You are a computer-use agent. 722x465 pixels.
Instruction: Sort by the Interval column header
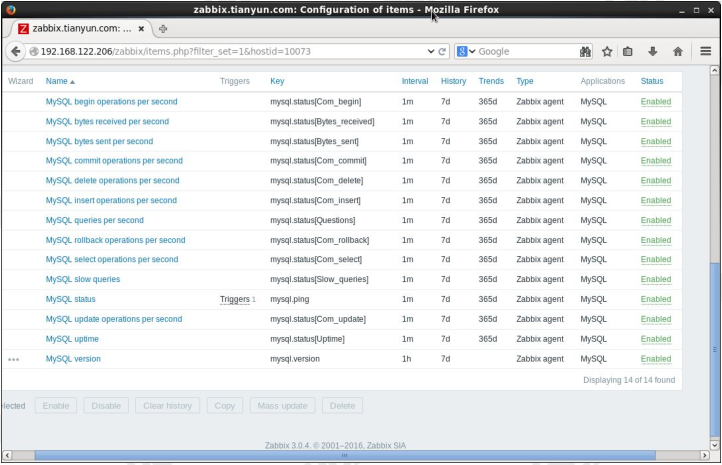(x=415, y=81)
